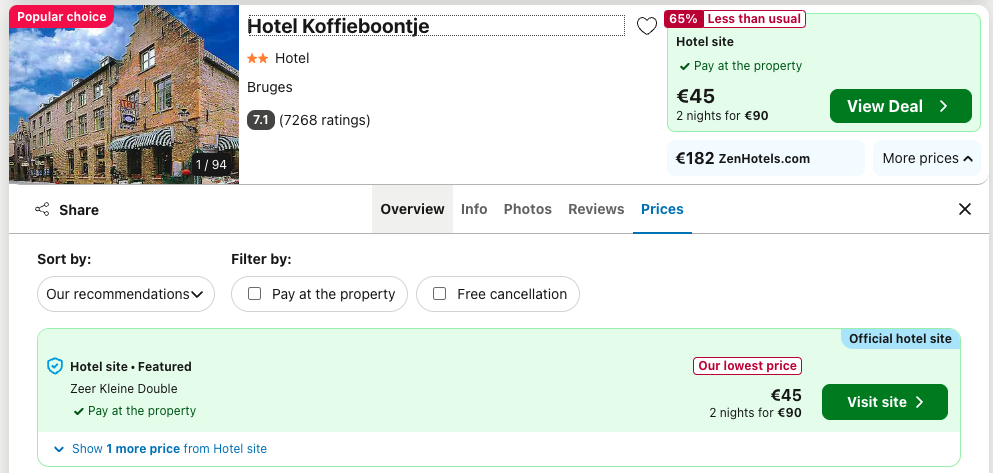Click the 65% discount badge
The width and height of the screenshot is (993, 473).
click(x=683, y=19)
